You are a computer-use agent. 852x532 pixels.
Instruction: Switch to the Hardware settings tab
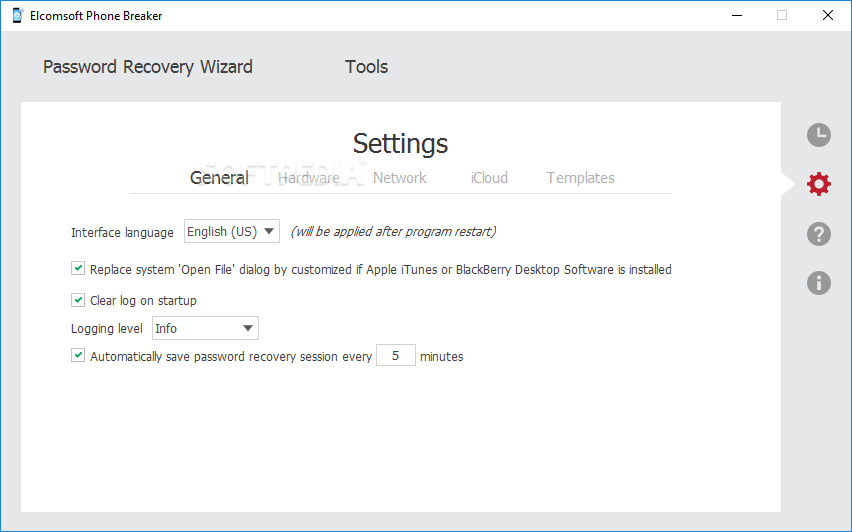[x=309, y=178]
